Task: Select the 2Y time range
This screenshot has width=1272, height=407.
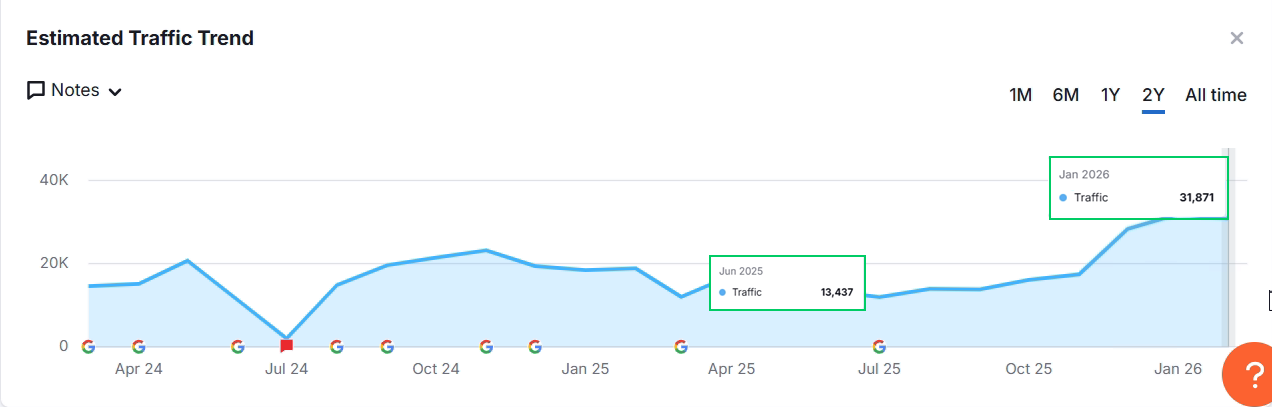Action: pyautogui.click(x=1153, y=95)
